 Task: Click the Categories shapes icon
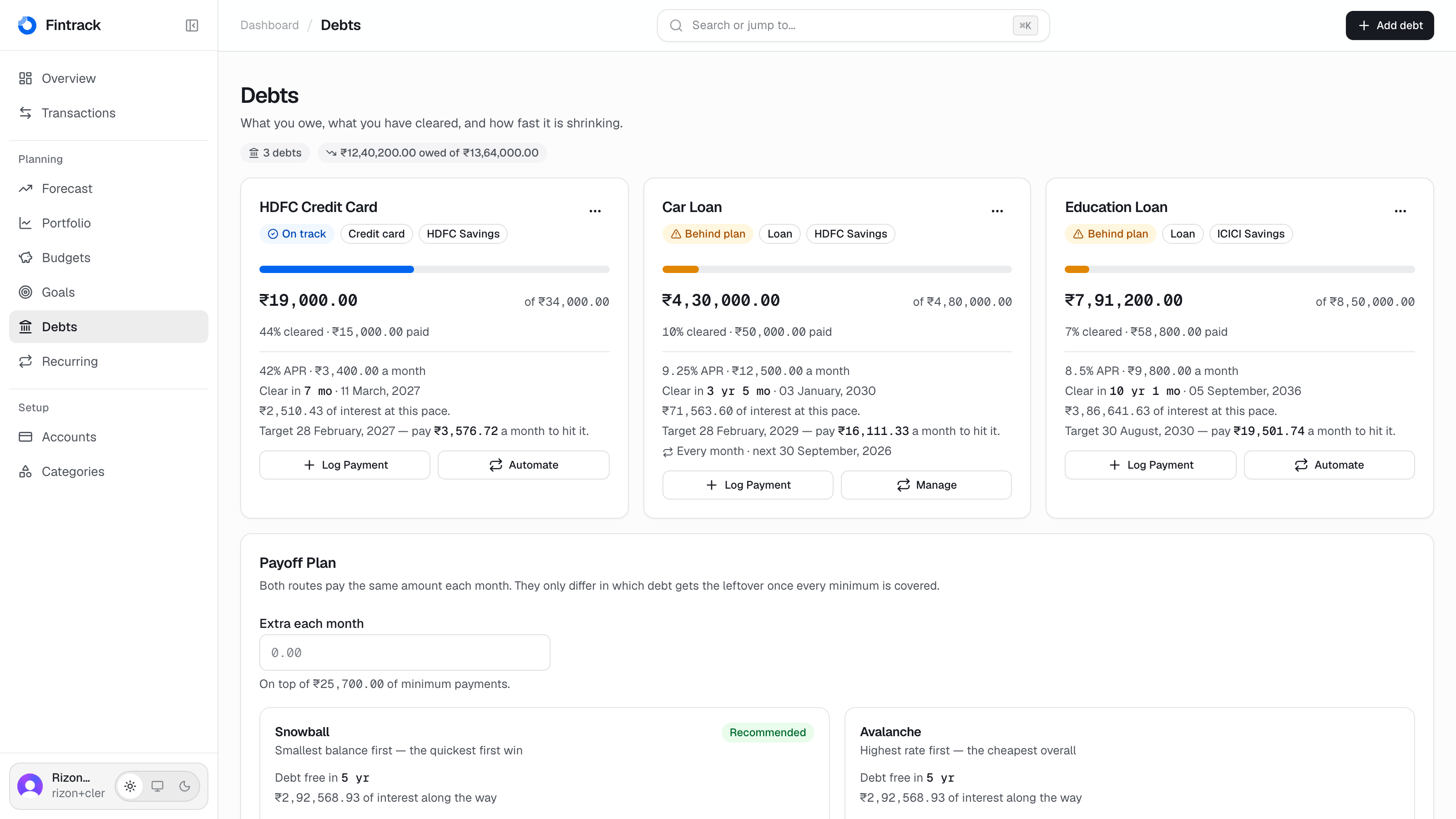click(25, 471)
